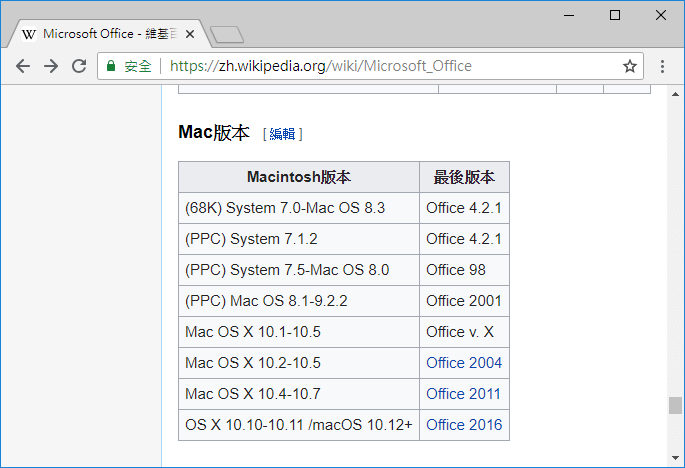
Task: Click the address bar URL
Action: click(x=321, y=66)
